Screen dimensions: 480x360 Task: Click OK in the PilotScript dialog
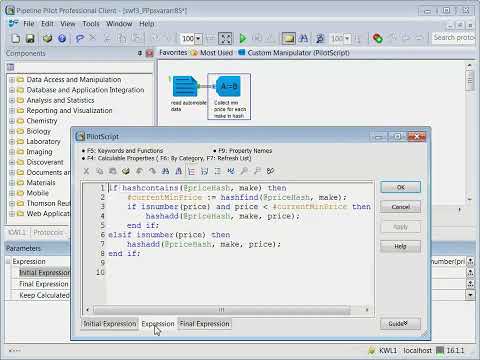pyautogui.click(x=401, y=187)
